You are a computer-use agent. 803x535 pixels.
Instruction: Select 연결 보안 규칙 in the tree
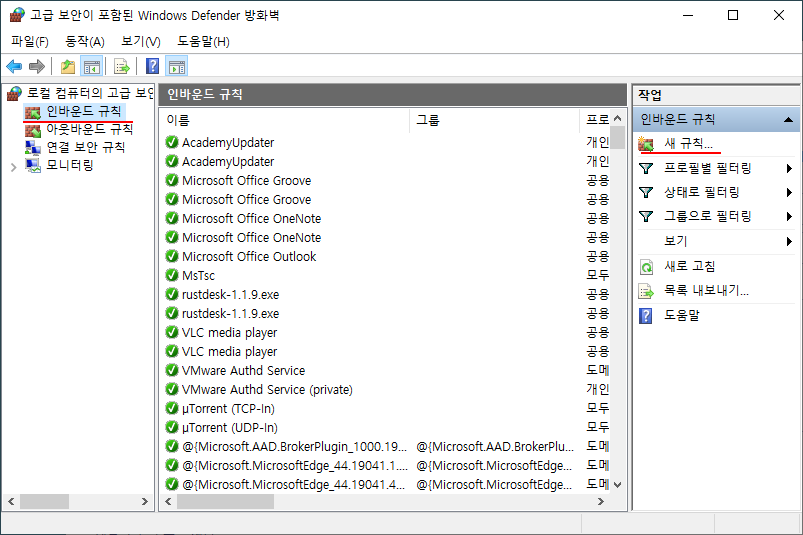[86, 147]
